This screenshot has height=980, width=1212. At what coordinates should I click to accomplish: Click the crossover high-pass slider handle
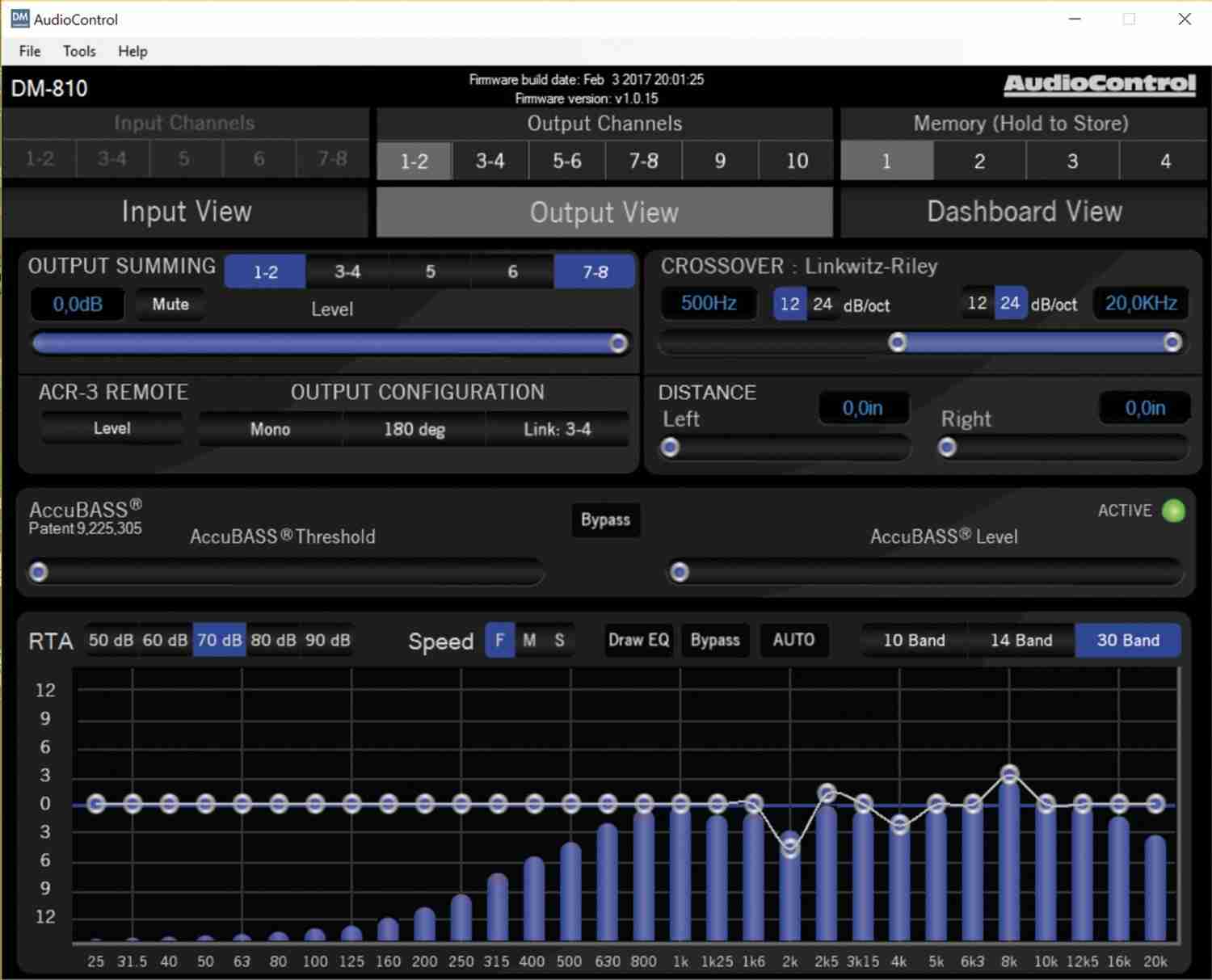897,343
